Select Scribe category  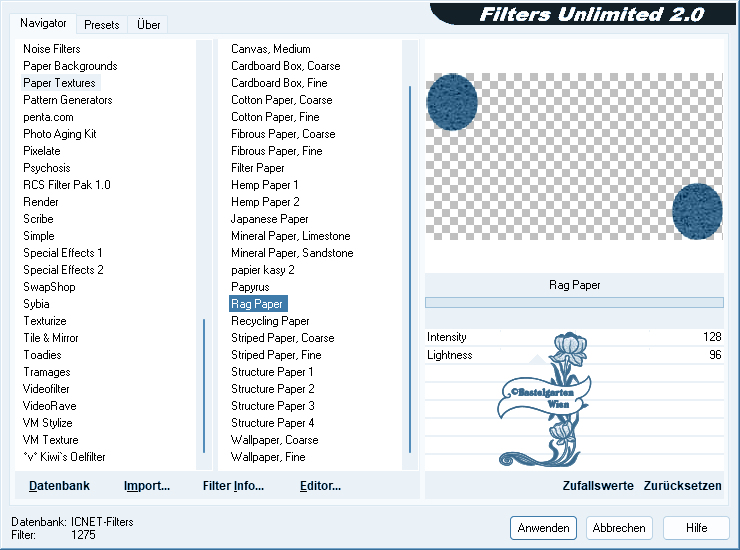click(38, 219)
